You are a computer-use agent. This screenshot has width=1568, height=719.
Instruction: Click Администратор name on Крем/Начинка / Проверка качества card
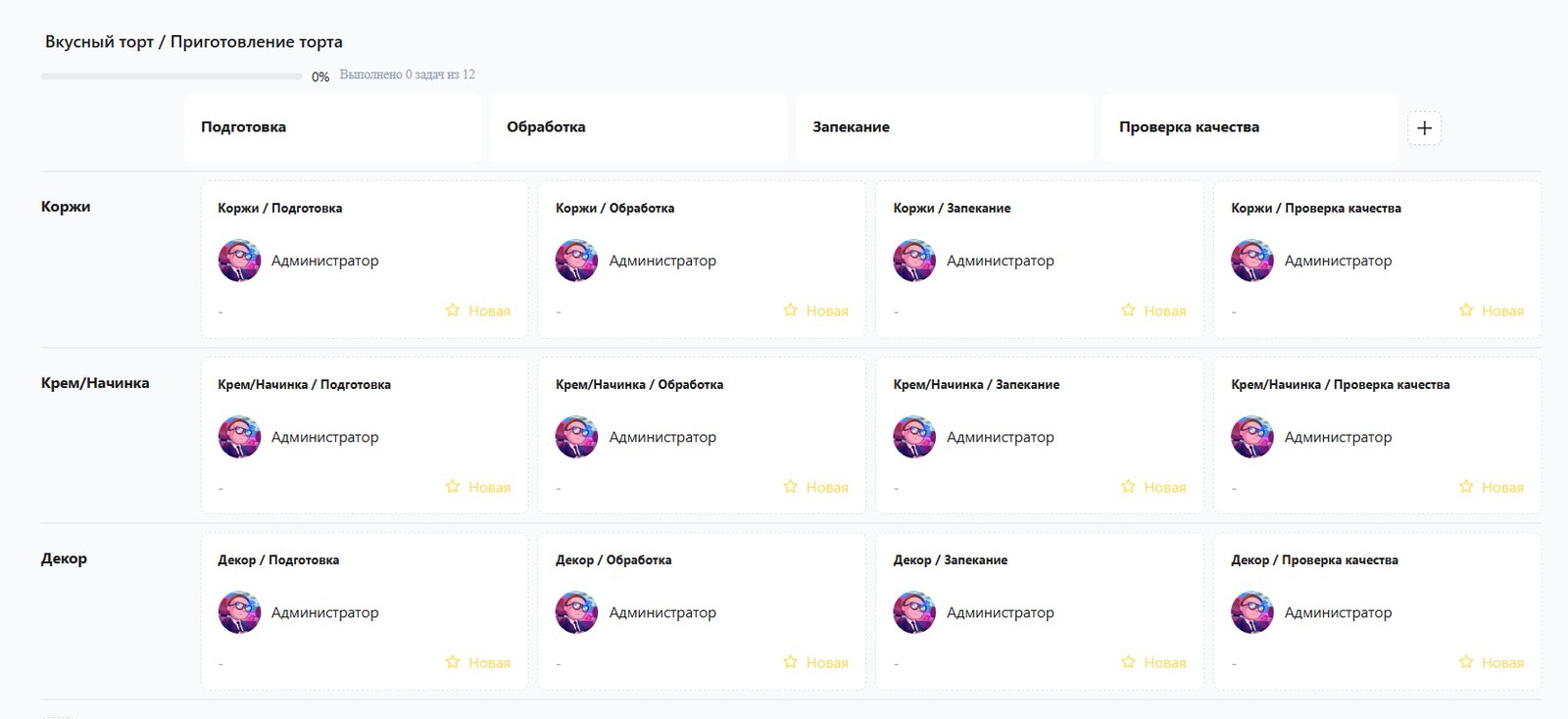[1339, 438]
